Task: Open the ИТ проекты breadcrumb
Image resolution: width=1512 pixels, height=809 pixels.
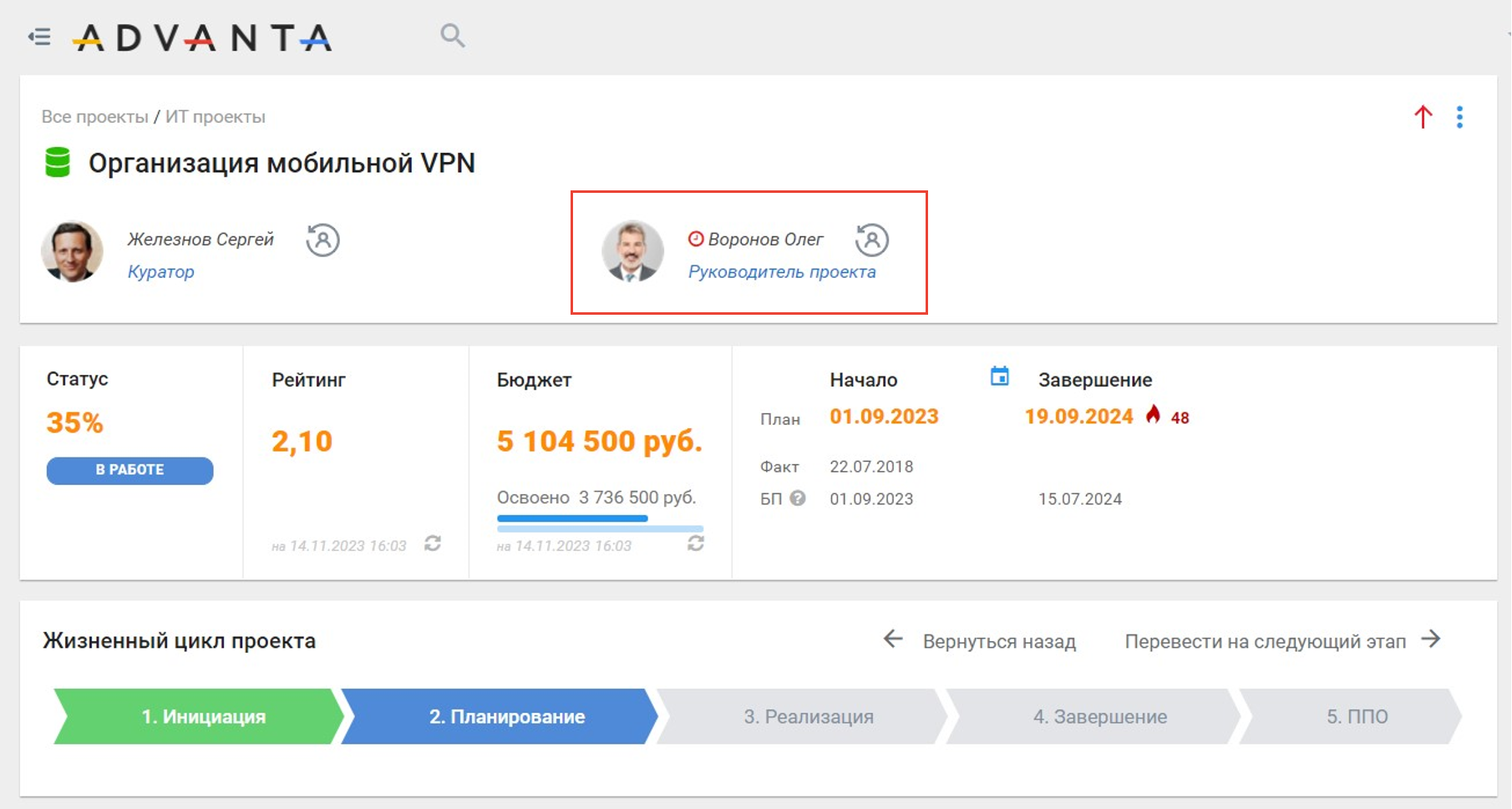Action: (216, 117)
